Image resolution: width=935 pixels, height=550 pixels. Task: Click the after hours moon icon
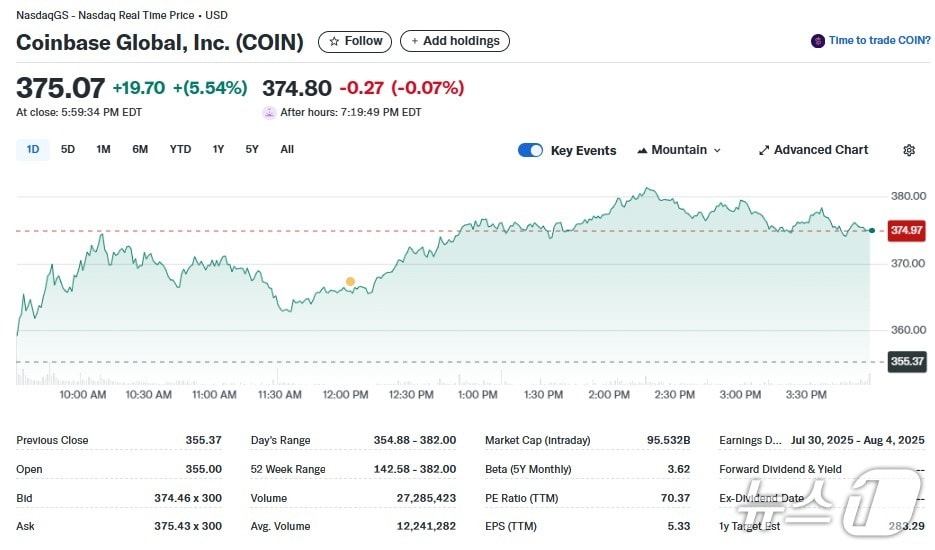pyautogui.click(x=268, y=113)
